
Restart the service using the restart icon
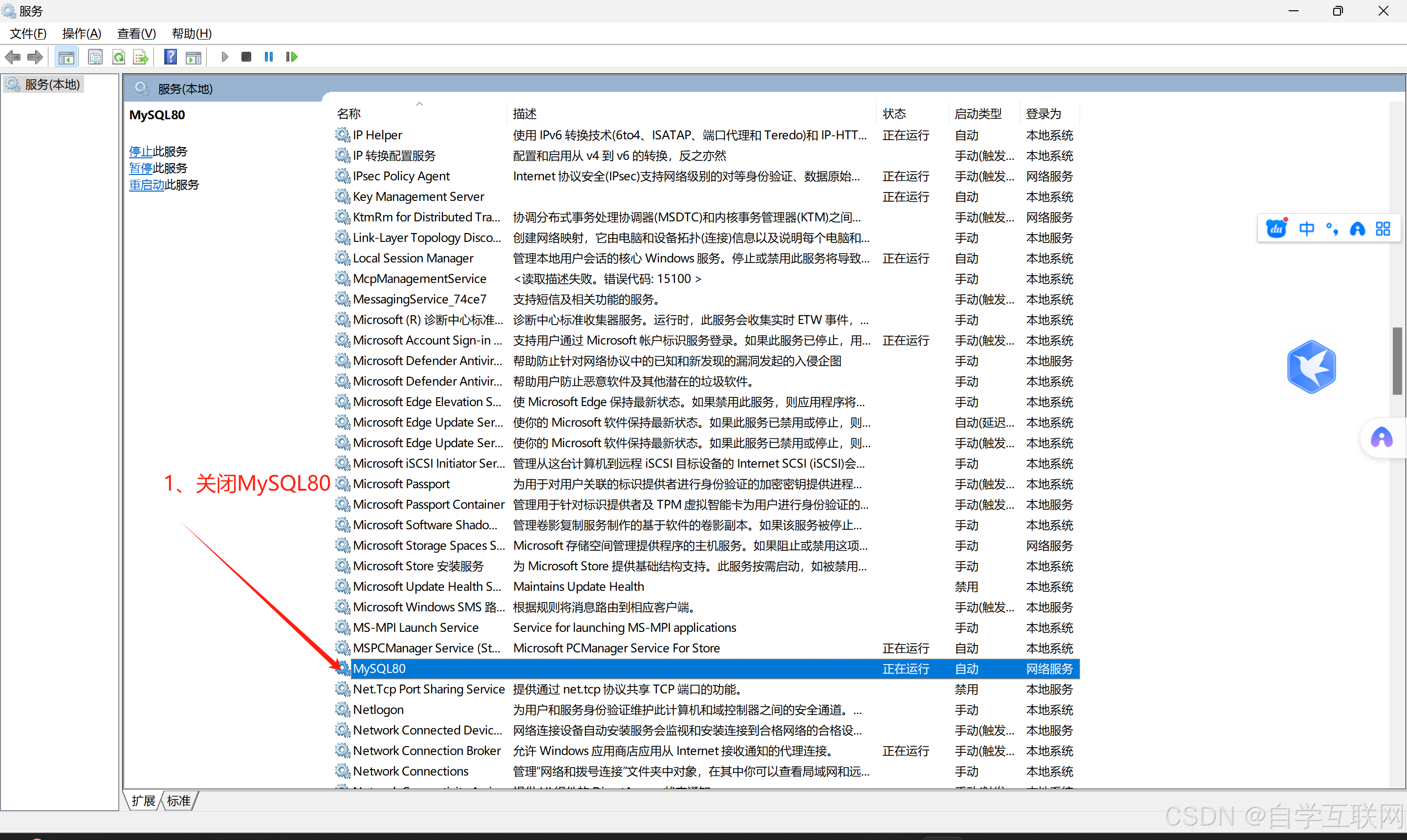291,57
